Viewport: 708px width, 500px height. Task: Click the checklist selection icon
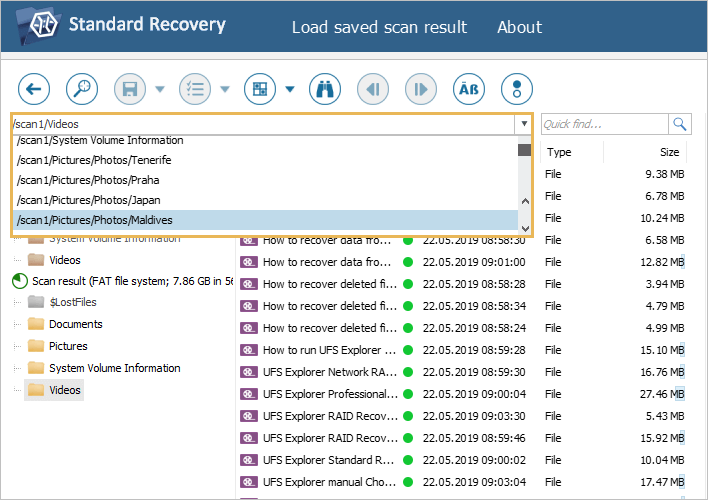click(195, 89)
